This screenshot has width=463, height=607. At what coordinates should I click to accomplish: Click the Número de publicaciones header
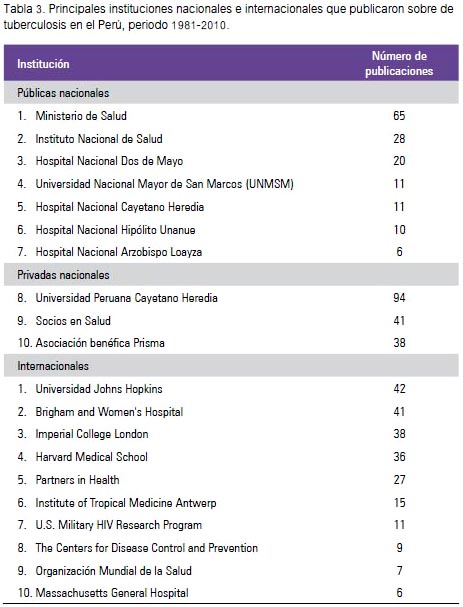click(x=399, y=63)
